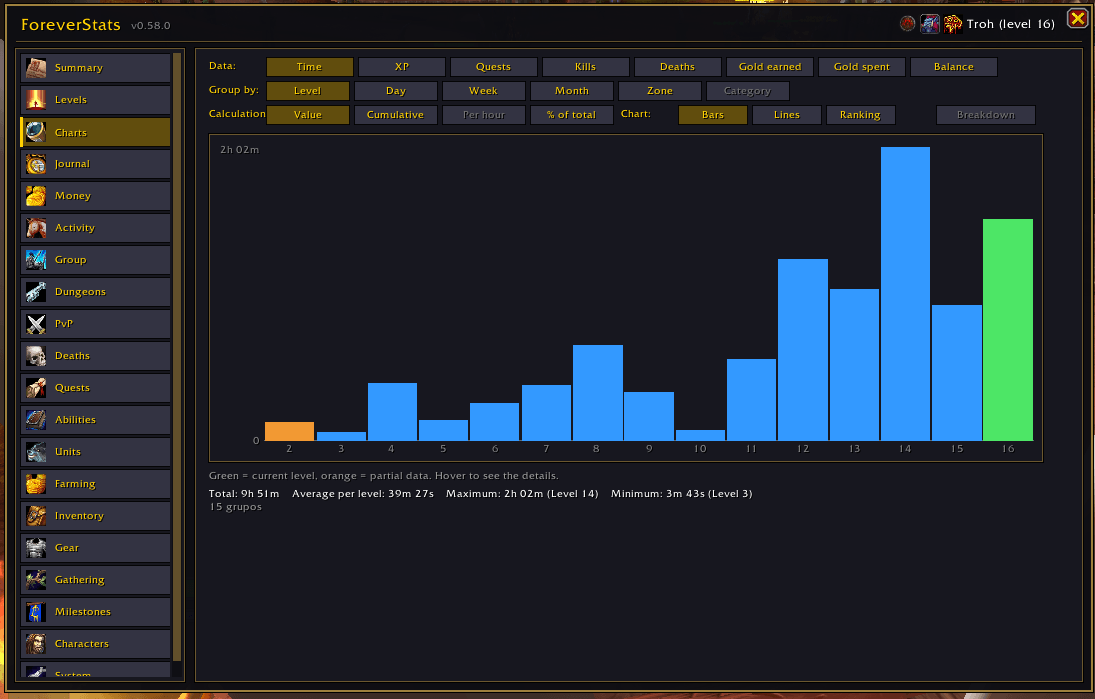Click the green level 16 bar
This screenshot has width=1095, height=699.
1008,330
